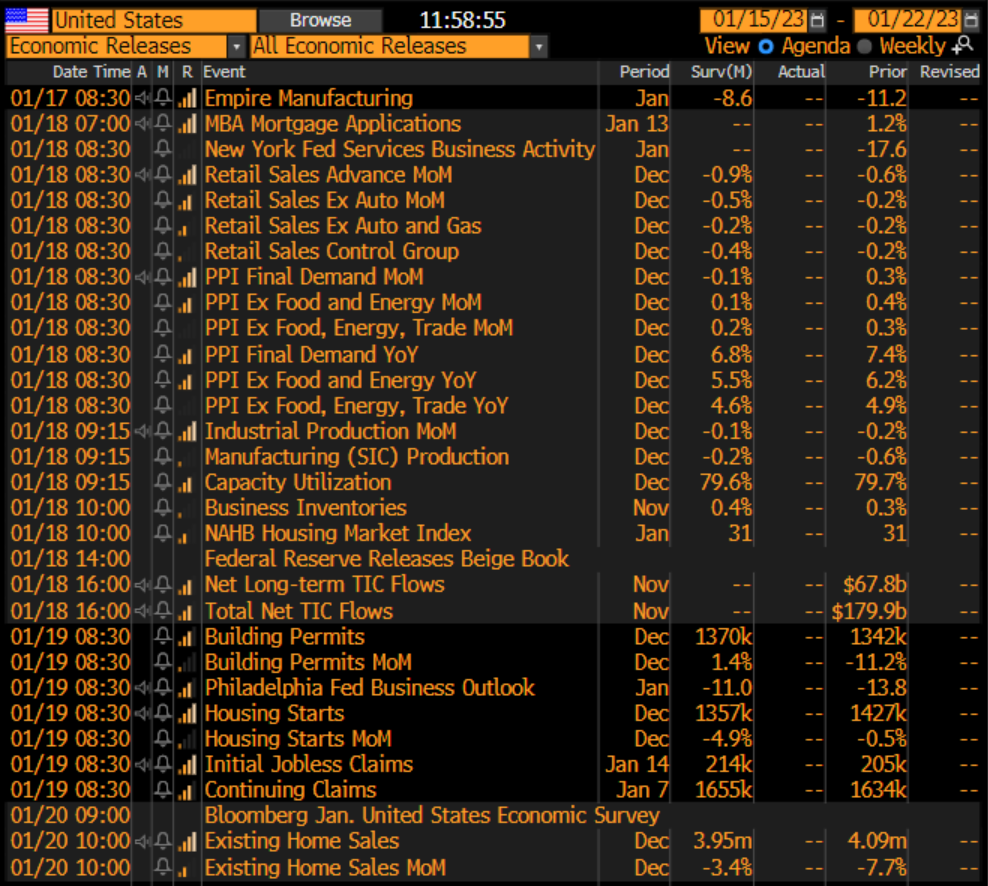Select Retail Sales Ex Auto and Gas row

pyautogui.click(x=494, y=226)
